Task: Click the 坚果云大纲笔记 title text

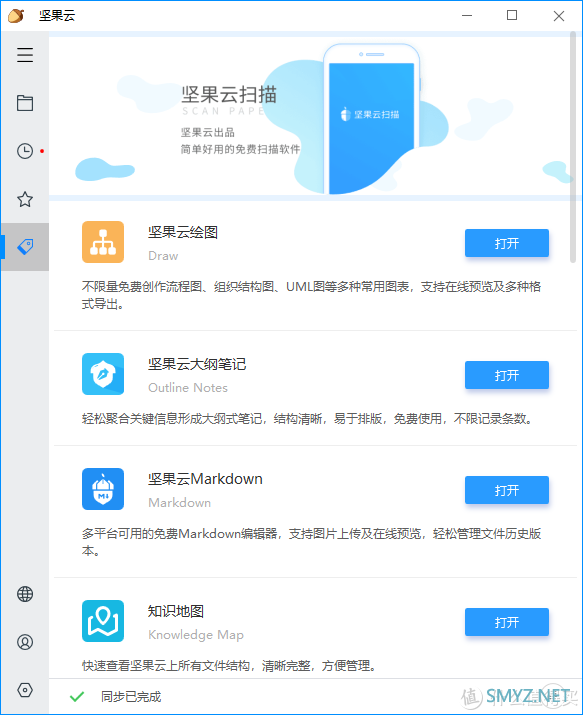Action: coord(197,364)
